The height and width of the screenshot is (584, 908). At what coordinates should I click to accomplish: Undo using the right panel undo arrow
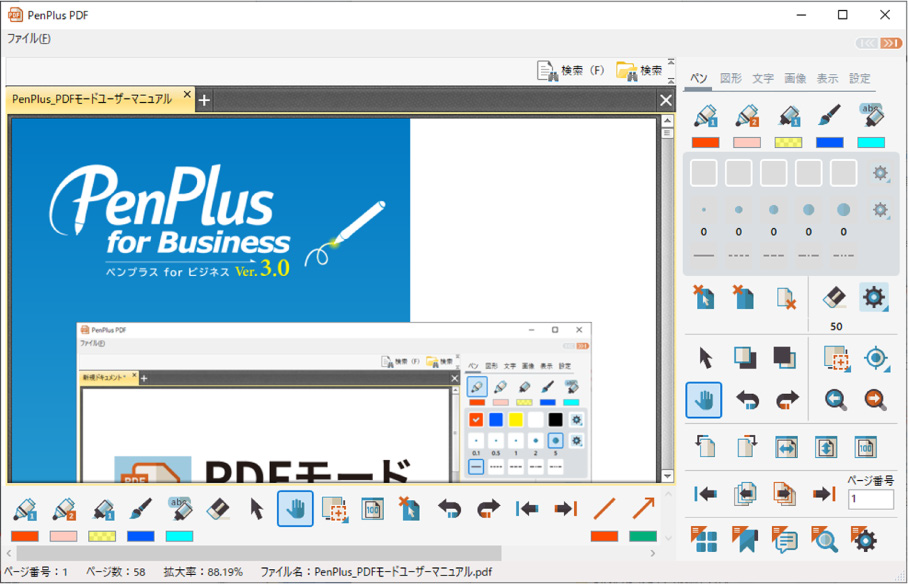click(x=747, y=399)
